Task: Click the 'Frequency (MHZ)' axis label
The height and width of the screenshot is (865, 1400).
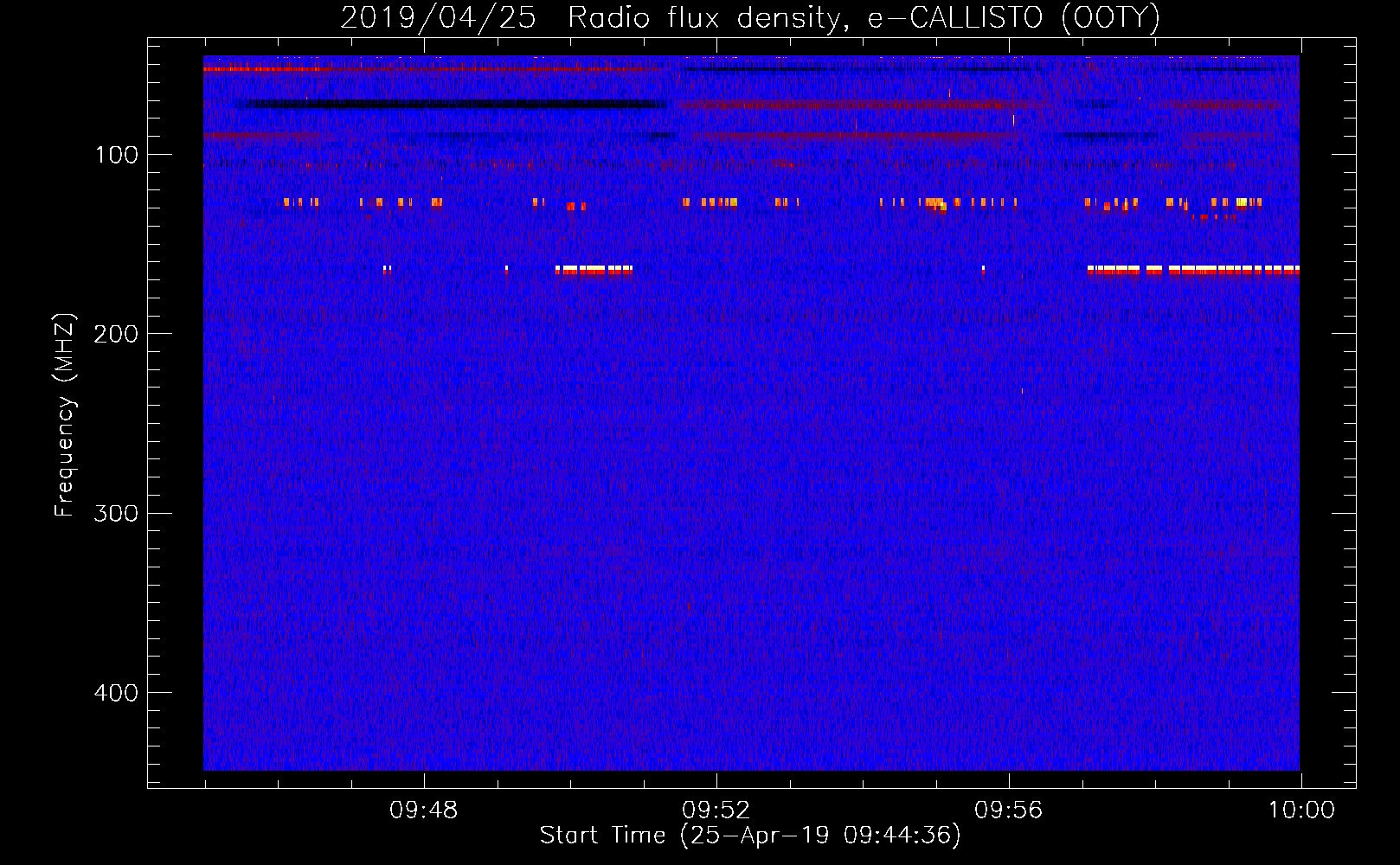Action: (65, 415)
